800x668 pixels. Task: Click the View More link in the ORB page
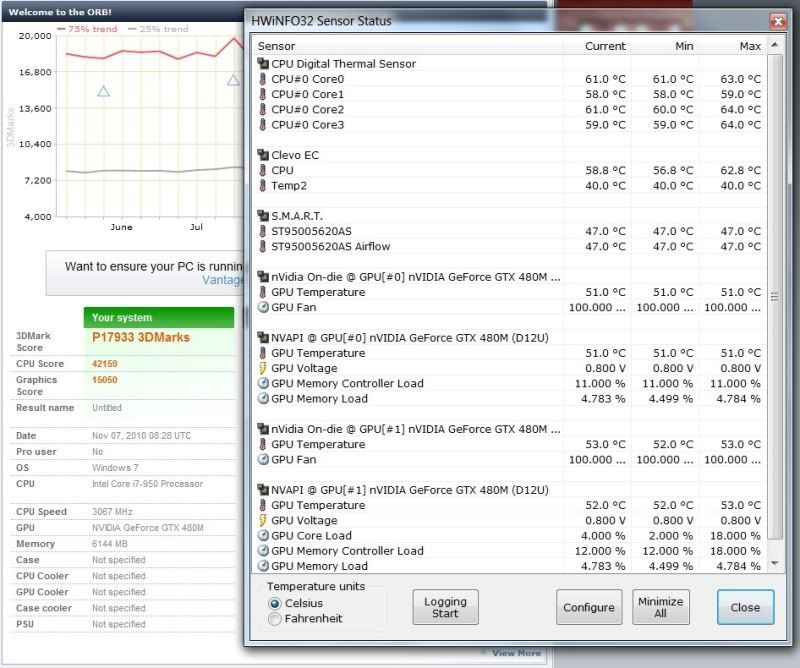coord(516,653)
